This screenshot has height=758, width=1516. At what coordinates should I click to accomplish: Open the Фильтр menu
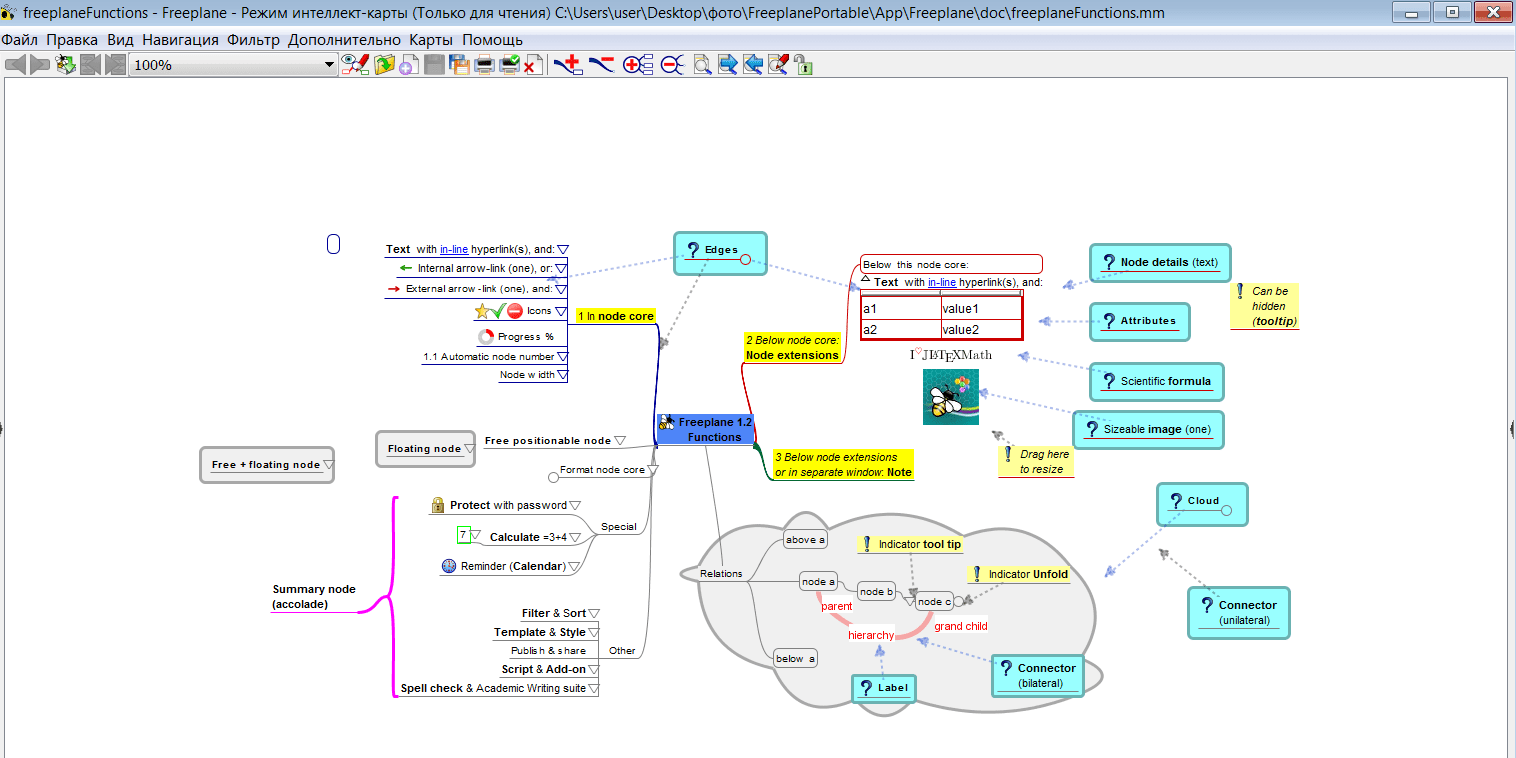click(x=253, y=40)
